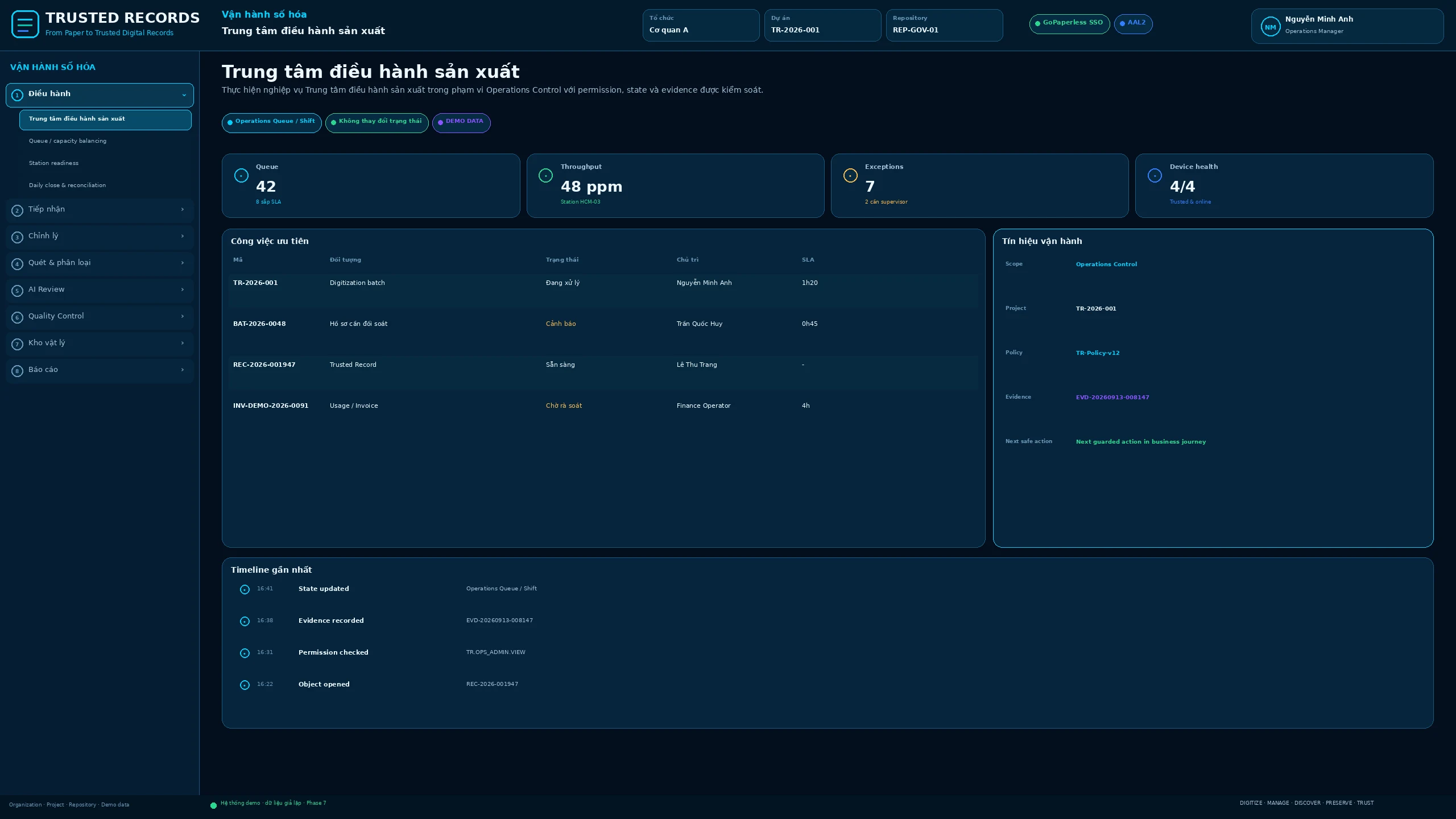Screen dimensions: 1456x819
Task: Expand the Kho vật lý chevron
Action: [183, 343]
